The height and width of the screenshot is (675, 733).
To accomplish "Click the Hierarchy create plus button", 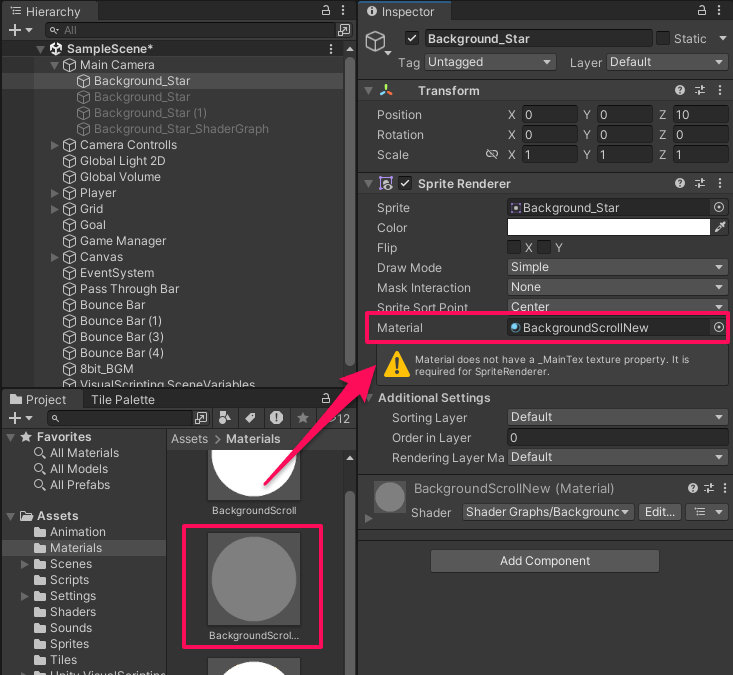I will [x=15, y=30].
